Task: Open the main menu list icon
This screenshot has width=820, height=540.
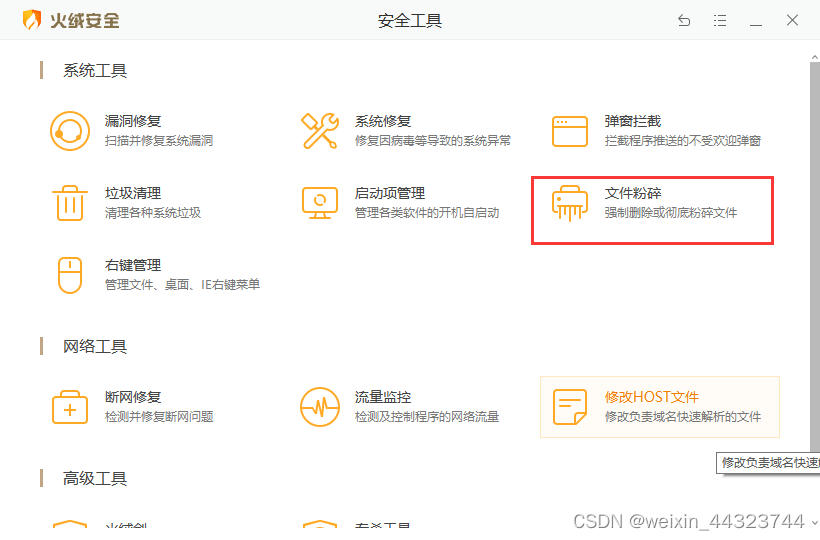Action: (720, 20)
